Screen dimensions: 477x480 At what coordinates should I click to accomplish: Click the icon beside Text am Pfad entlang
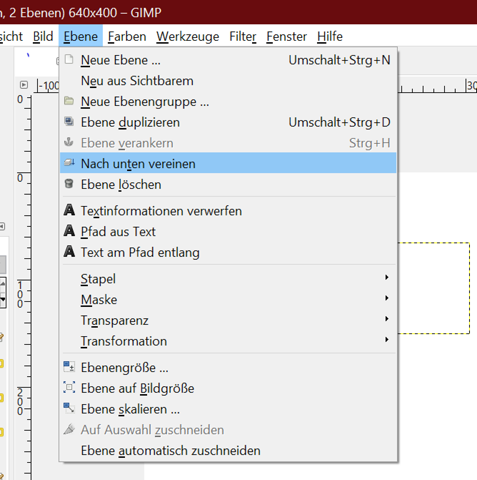point(69,251)
